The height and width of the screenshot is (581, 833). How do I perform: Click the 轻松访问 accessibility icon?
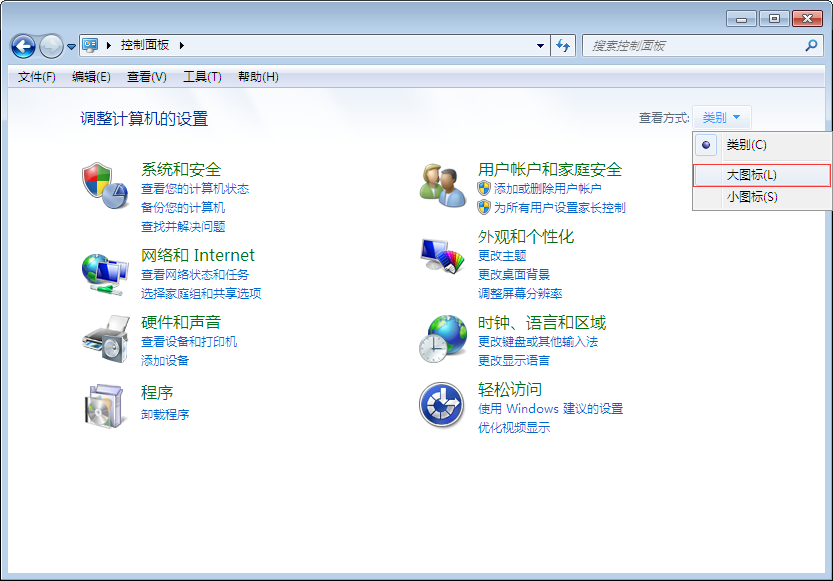441,404
